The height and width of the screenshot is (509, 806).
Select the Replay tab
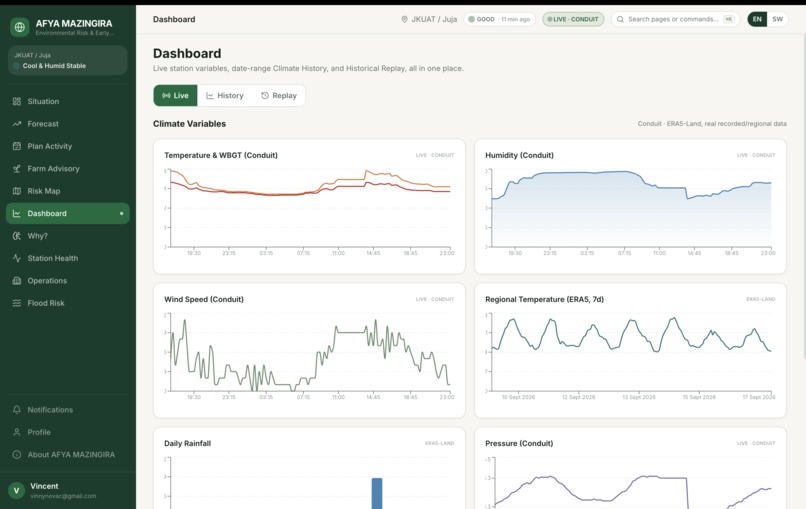pyautogui.click(x=279, y=96)
